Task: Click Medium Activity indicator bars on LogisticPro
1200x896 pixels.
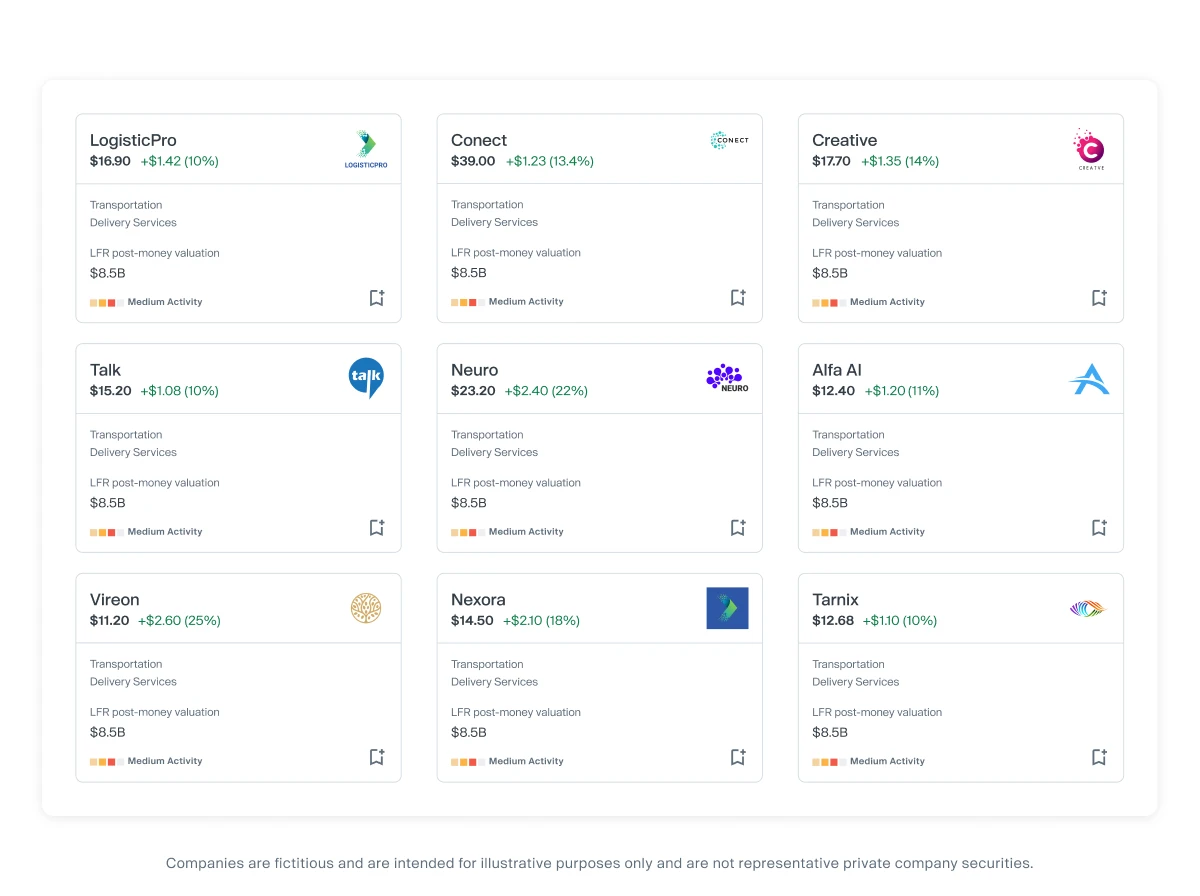Action: [x=105, y=302]
